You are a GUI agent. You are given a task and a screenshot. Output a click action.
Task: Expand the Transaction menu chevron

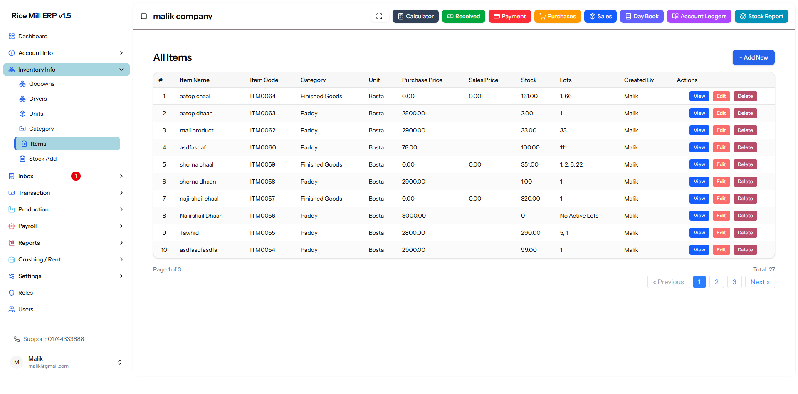tap(121, 193)
